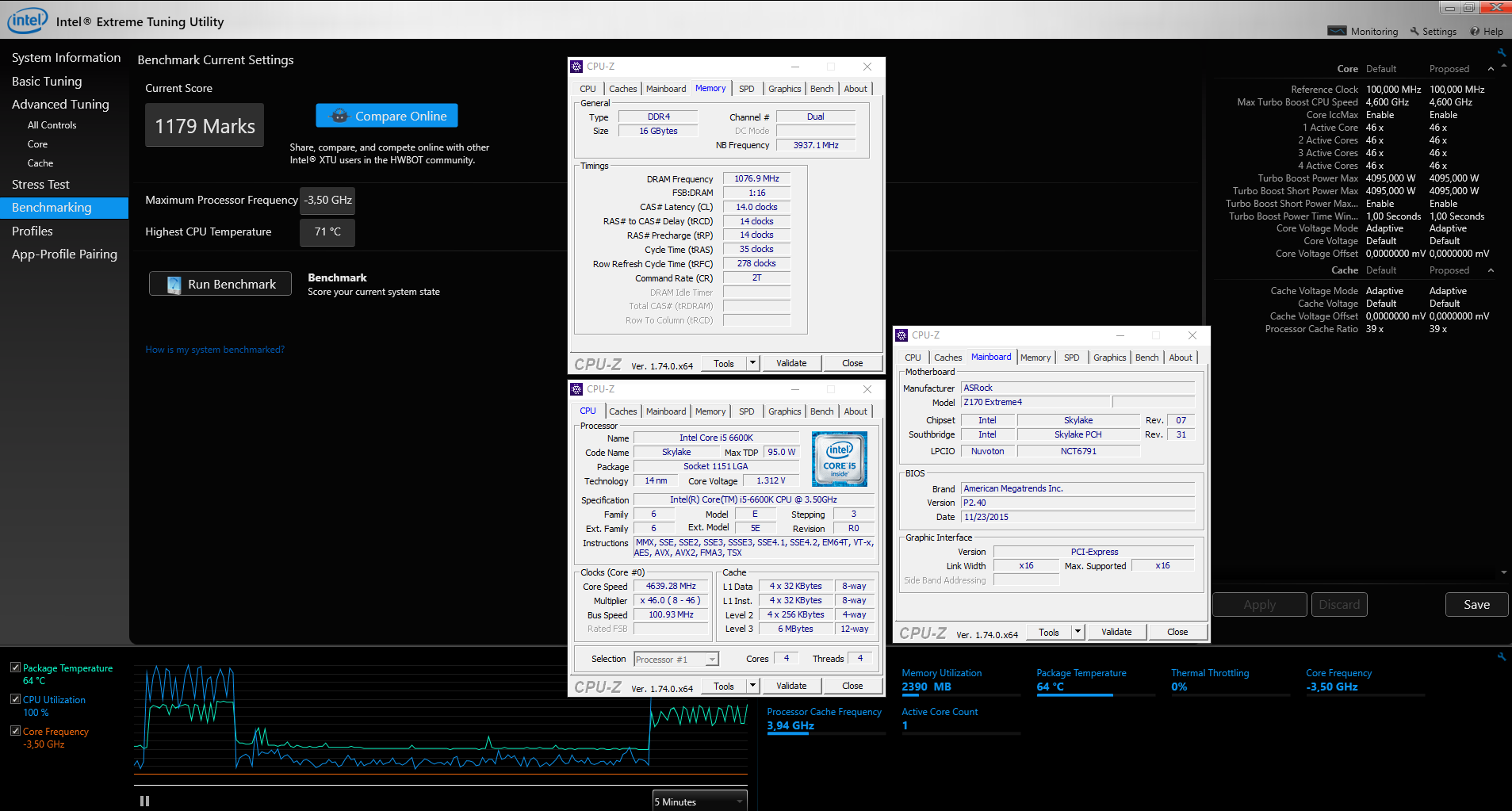Screen dimensions: 1512x811
Task: Select Core under Advanced Tuning
Action: [x=37, y=144]
